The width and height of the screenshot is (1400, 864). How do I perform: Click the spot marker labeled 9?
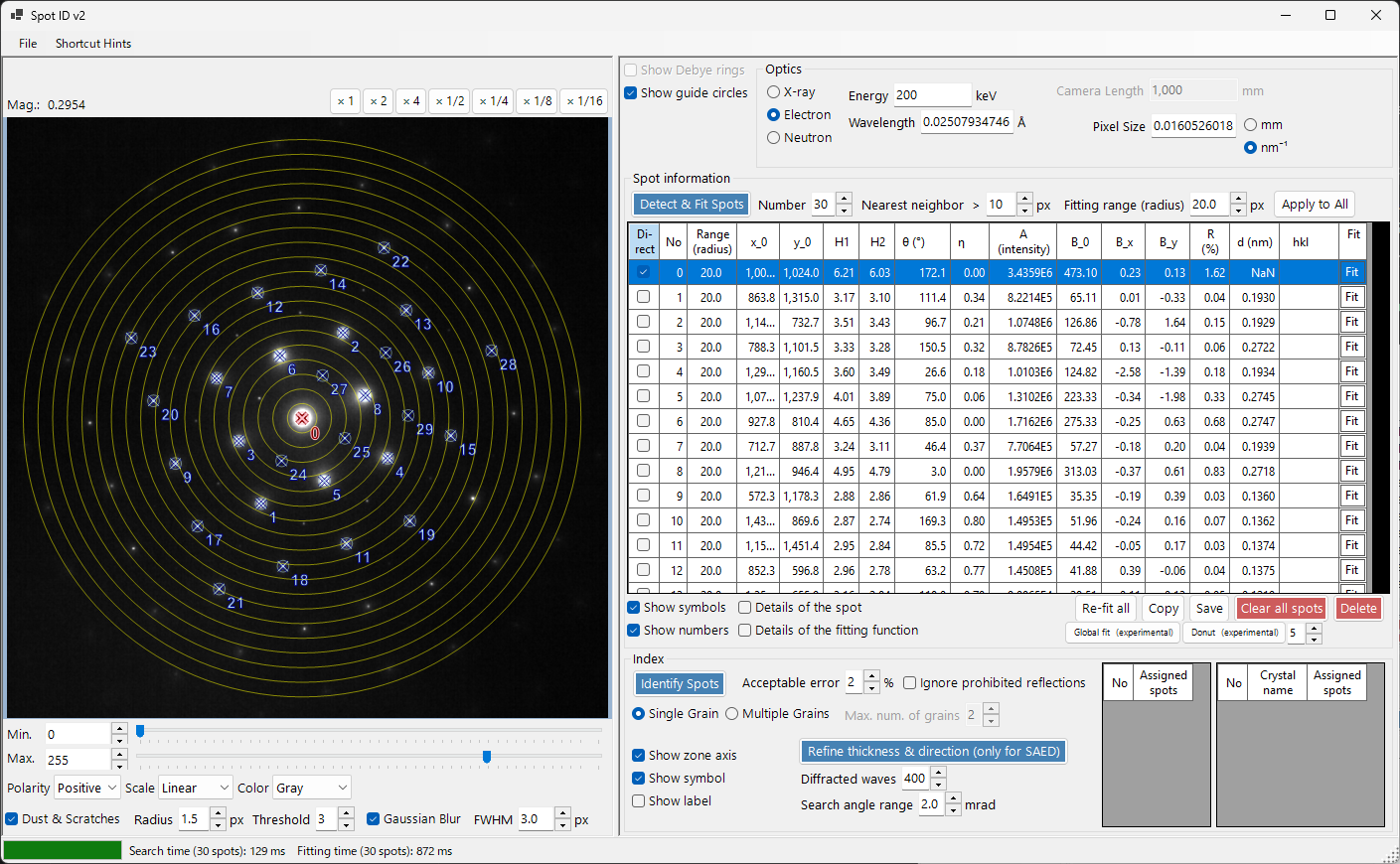click(175, 464)
